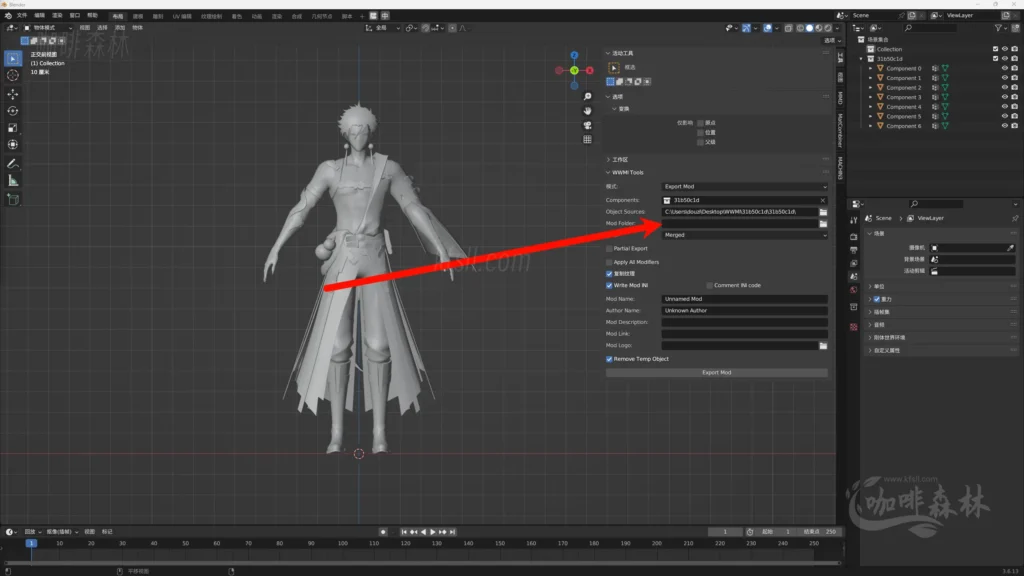Open the 文件 (File) menu
The width and height of the screenshot is (1024, 576).
[x=22, y=16]
